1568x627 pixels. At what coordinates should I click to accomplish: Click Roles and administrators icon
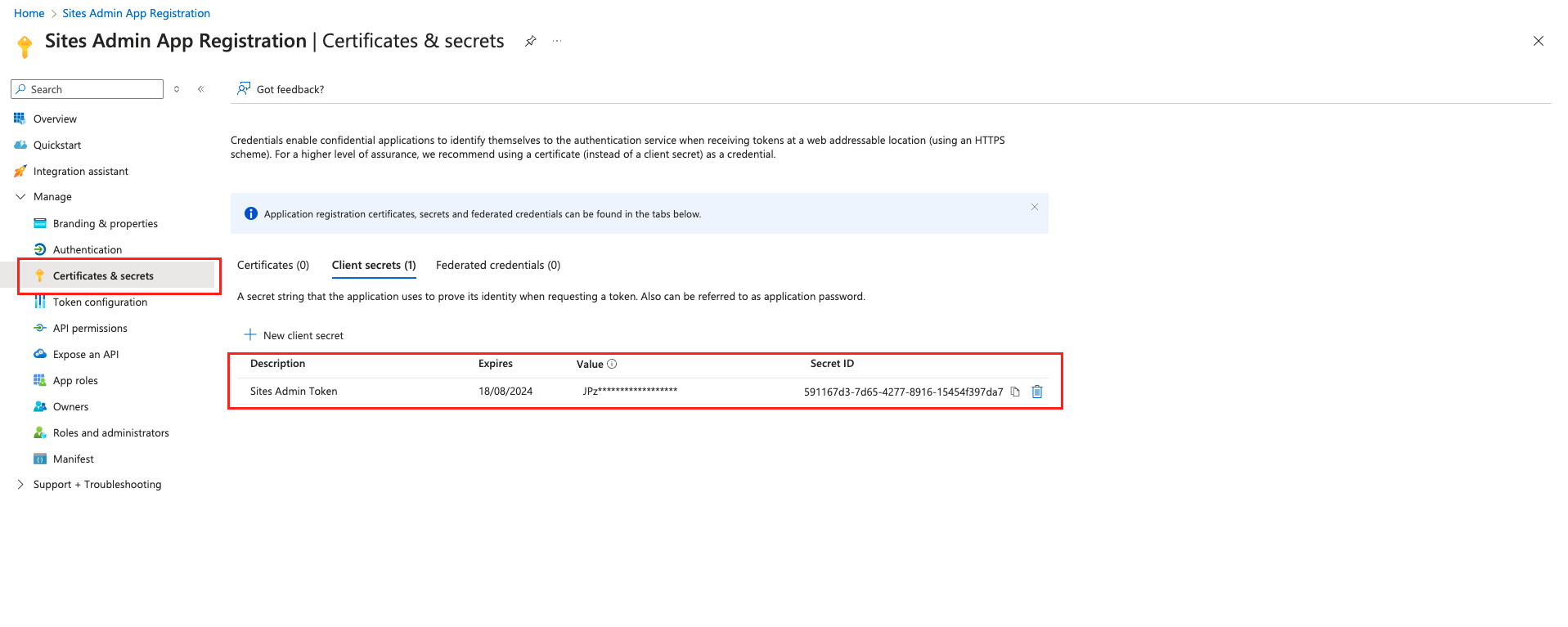click(x=40, y=433)
